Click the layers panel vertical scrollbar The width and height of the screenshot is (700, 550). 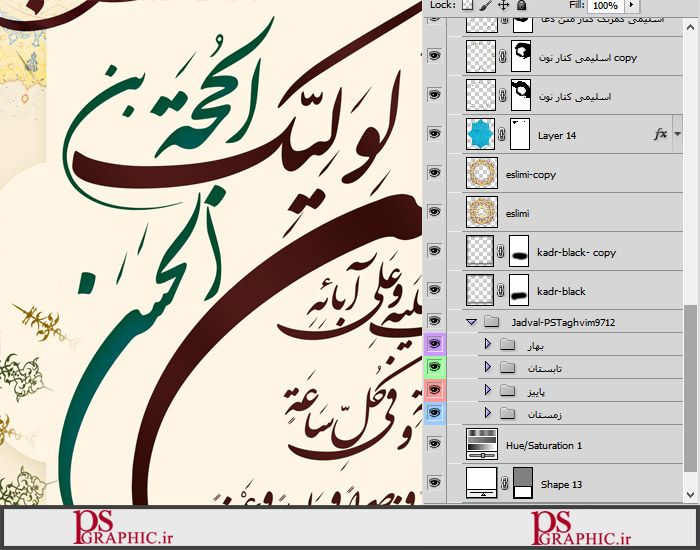pyautogui.click(x=691, y=400)
